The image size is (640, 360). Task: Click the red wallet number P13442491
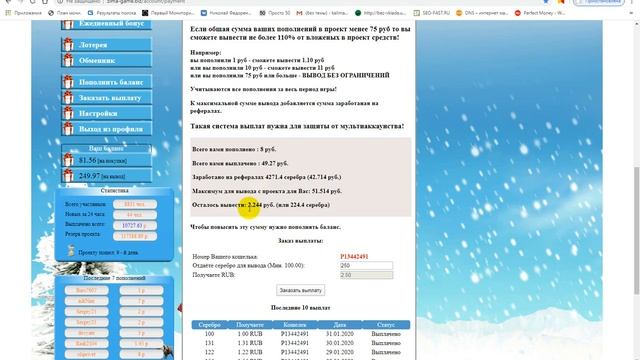point(354,256)
